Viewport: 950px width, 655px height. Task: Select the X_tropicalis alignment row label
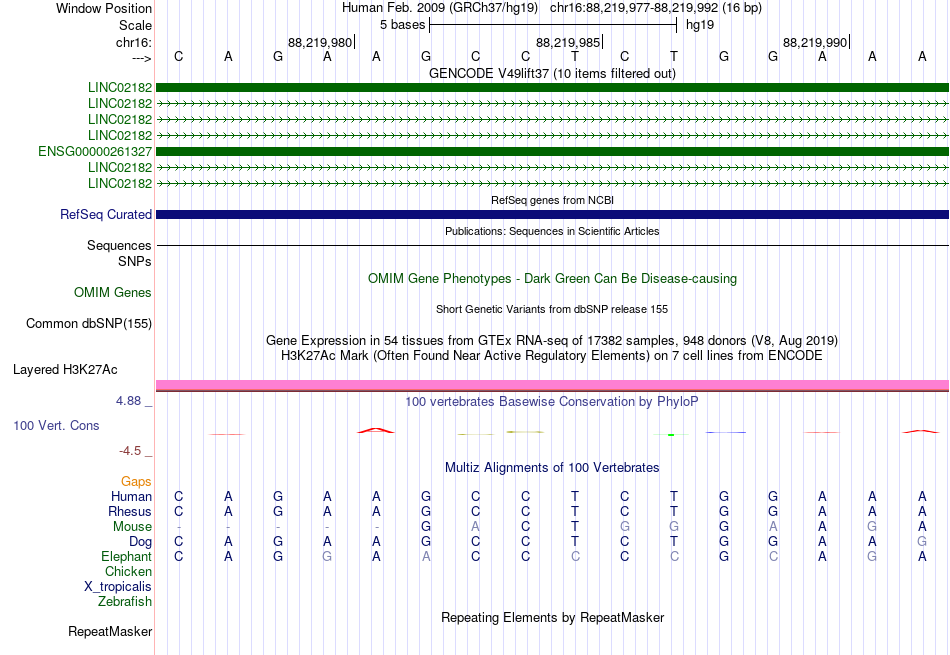(118, 587)
